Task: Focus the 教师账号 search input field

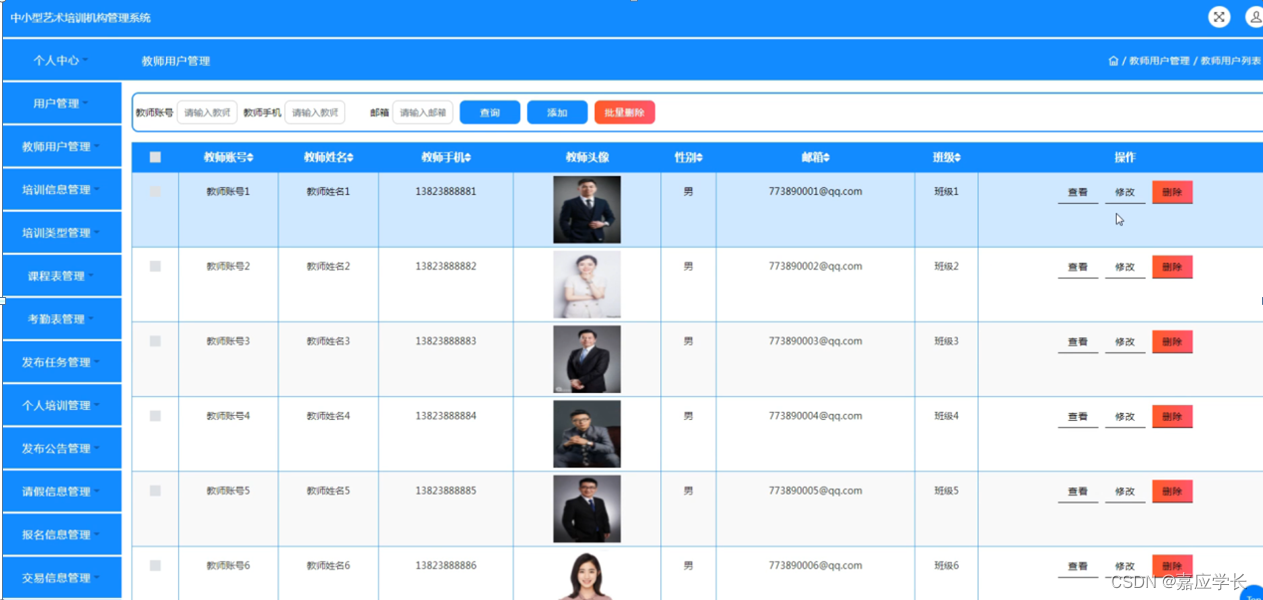Action: pyautogui.click(x=207, y=112)
